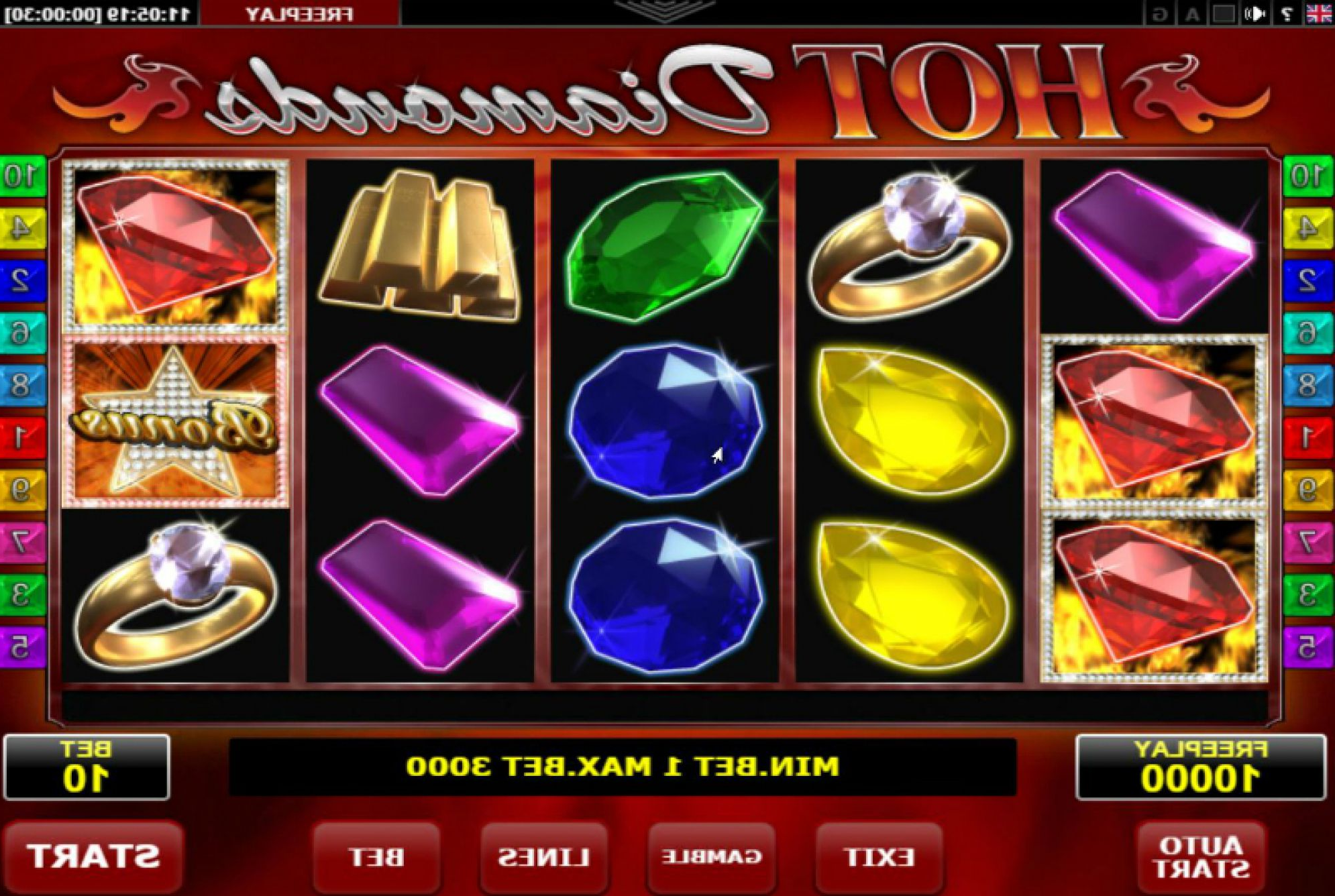Screen dimensions: 1335x896
Task: Click the FREEPLAY 10000 credit display
Action: click(x=1201, y=767)
